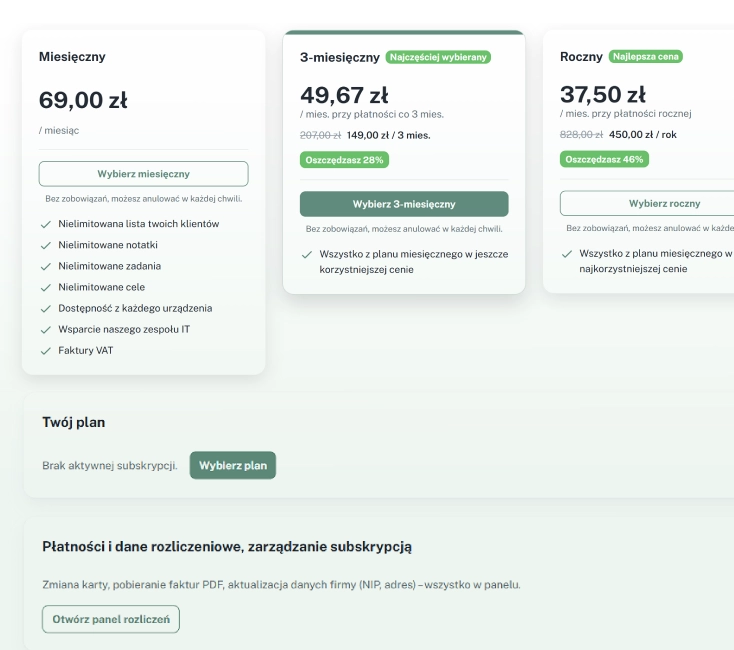Click the 'Najlepsza cena' badge
The height and width of the screenshot is (650, 734).
click(646, 57)
